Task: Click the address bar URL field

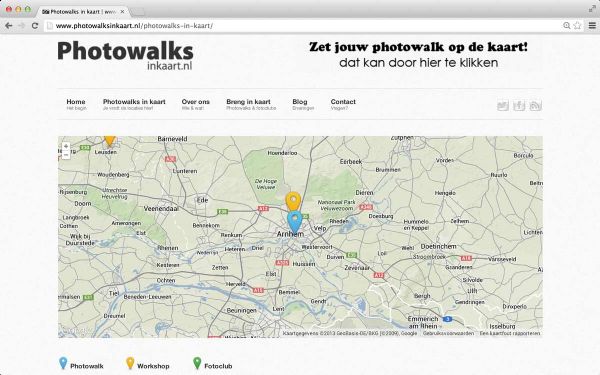Action: (302, 26)
